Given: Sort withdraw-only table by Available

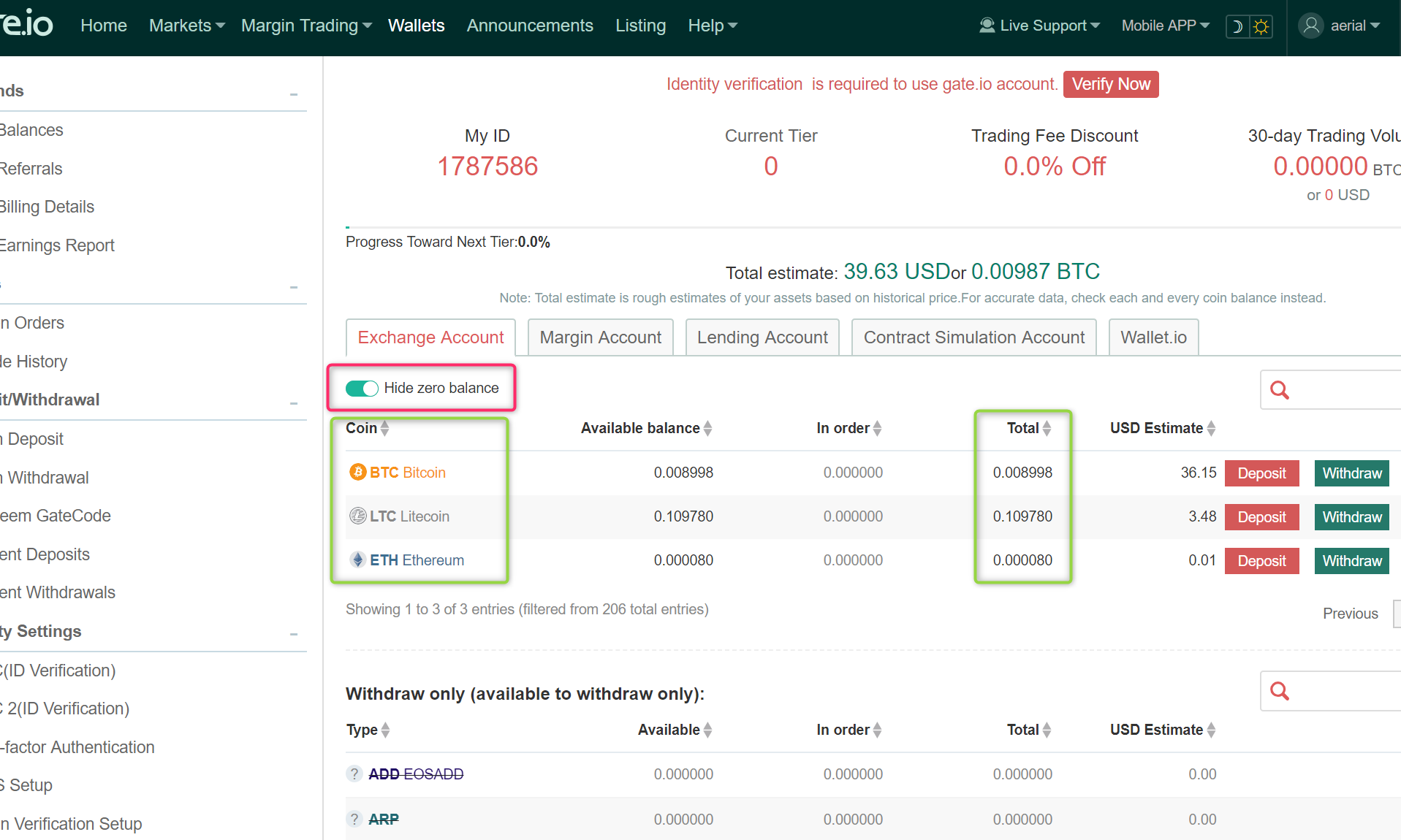Looking at the screenshot, I should tap(707, 730).
